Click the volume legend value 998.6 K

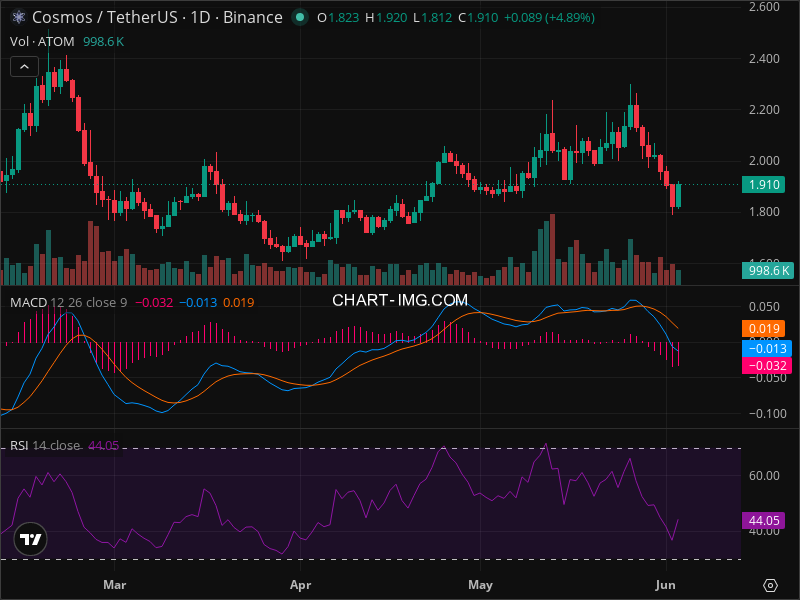tap(104, 41)
